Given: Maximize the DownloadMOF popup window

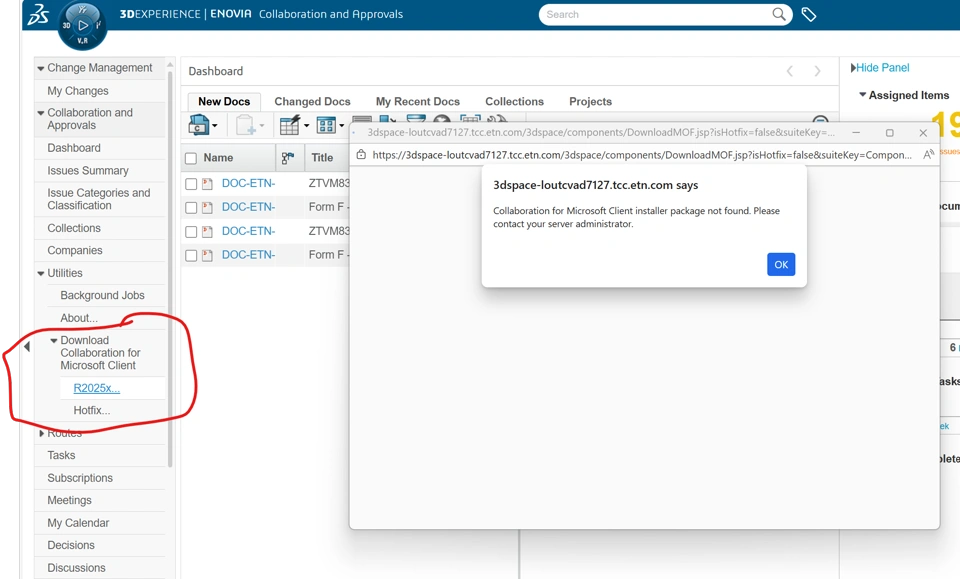Looking at the screenshot, I should point(890,133).
